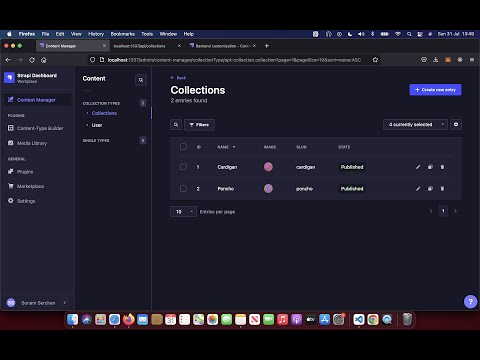Go to next page of entries
This screenshot has height=360, width=480.
tap(455, 211)
